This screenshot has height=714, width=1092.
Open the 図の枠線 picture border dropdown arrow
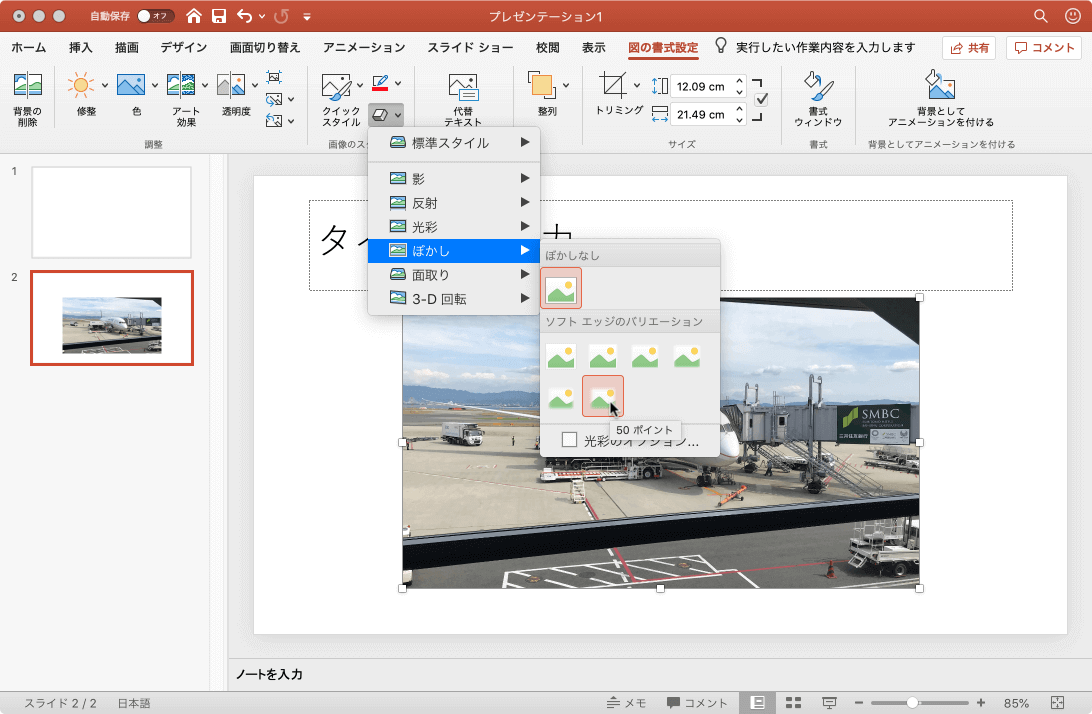398,83
